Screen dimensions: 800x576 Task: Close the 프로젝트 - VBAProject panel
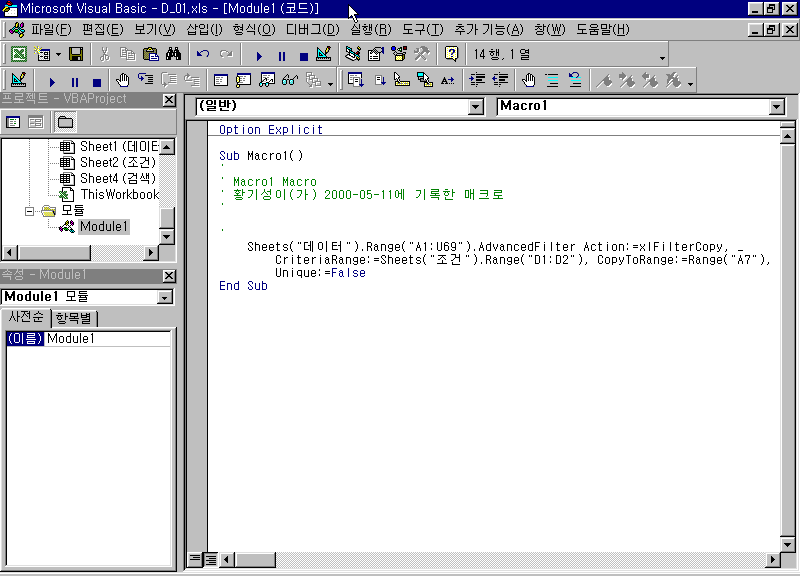click(x=169, y=100)
